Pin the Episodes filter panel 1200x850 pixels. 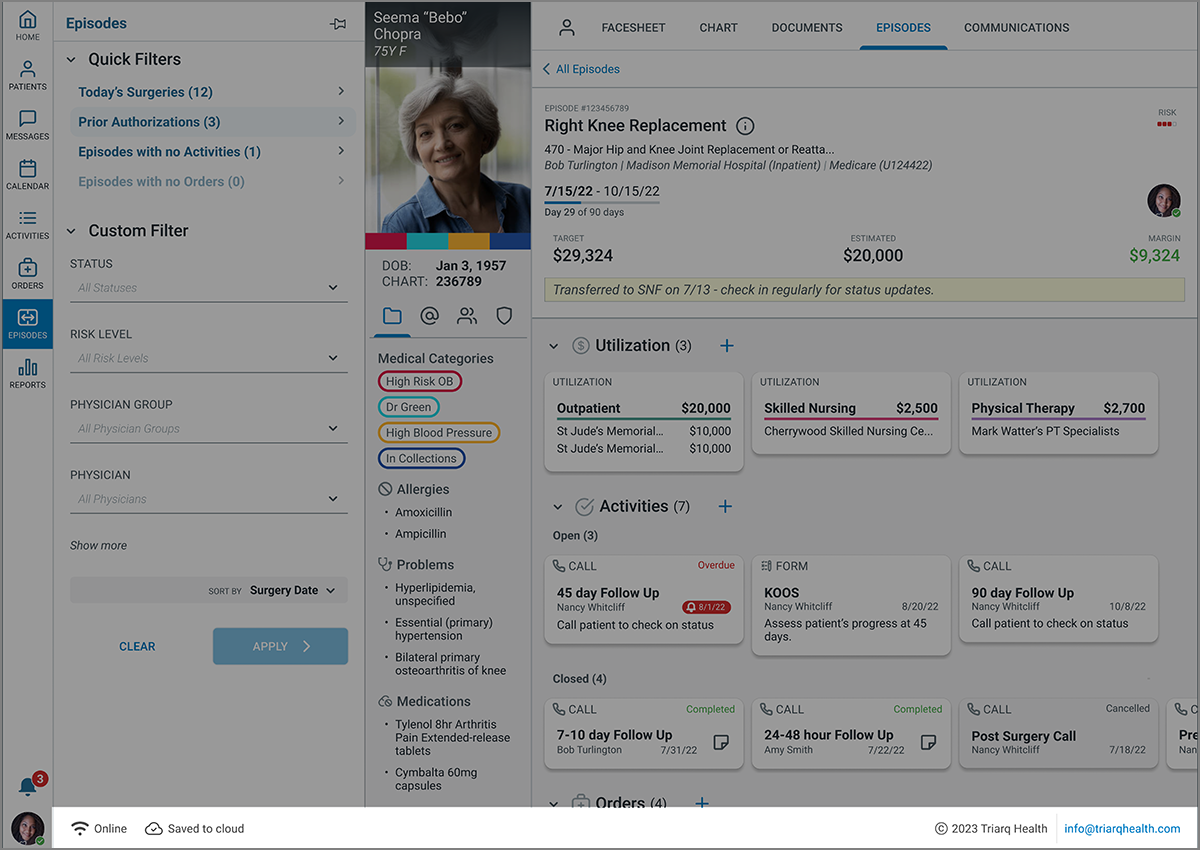338,24
